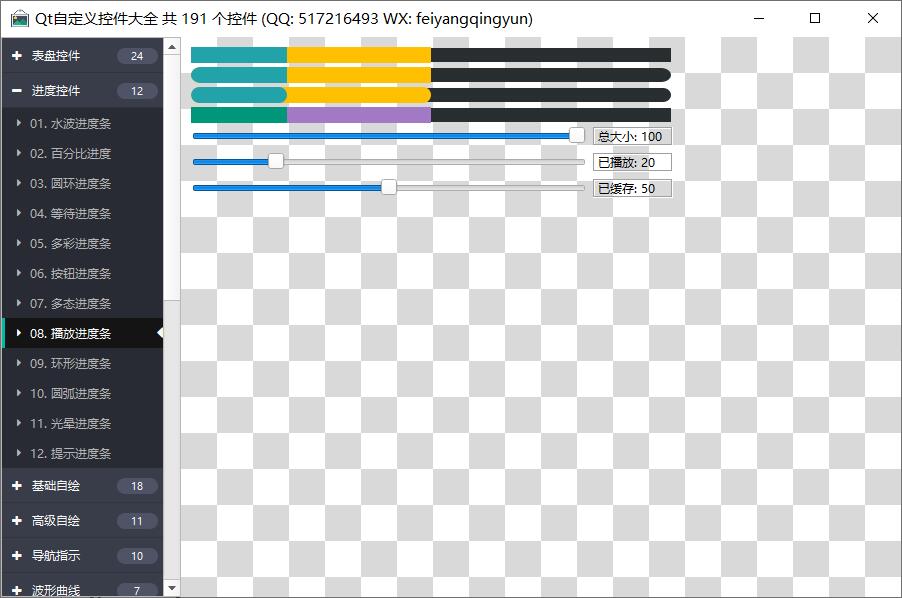This screenshot has width=902, height=598.
Task: Click arrow icon next to 01. 水波进度条
Action: pyautogui.click(x=19, y=124)
